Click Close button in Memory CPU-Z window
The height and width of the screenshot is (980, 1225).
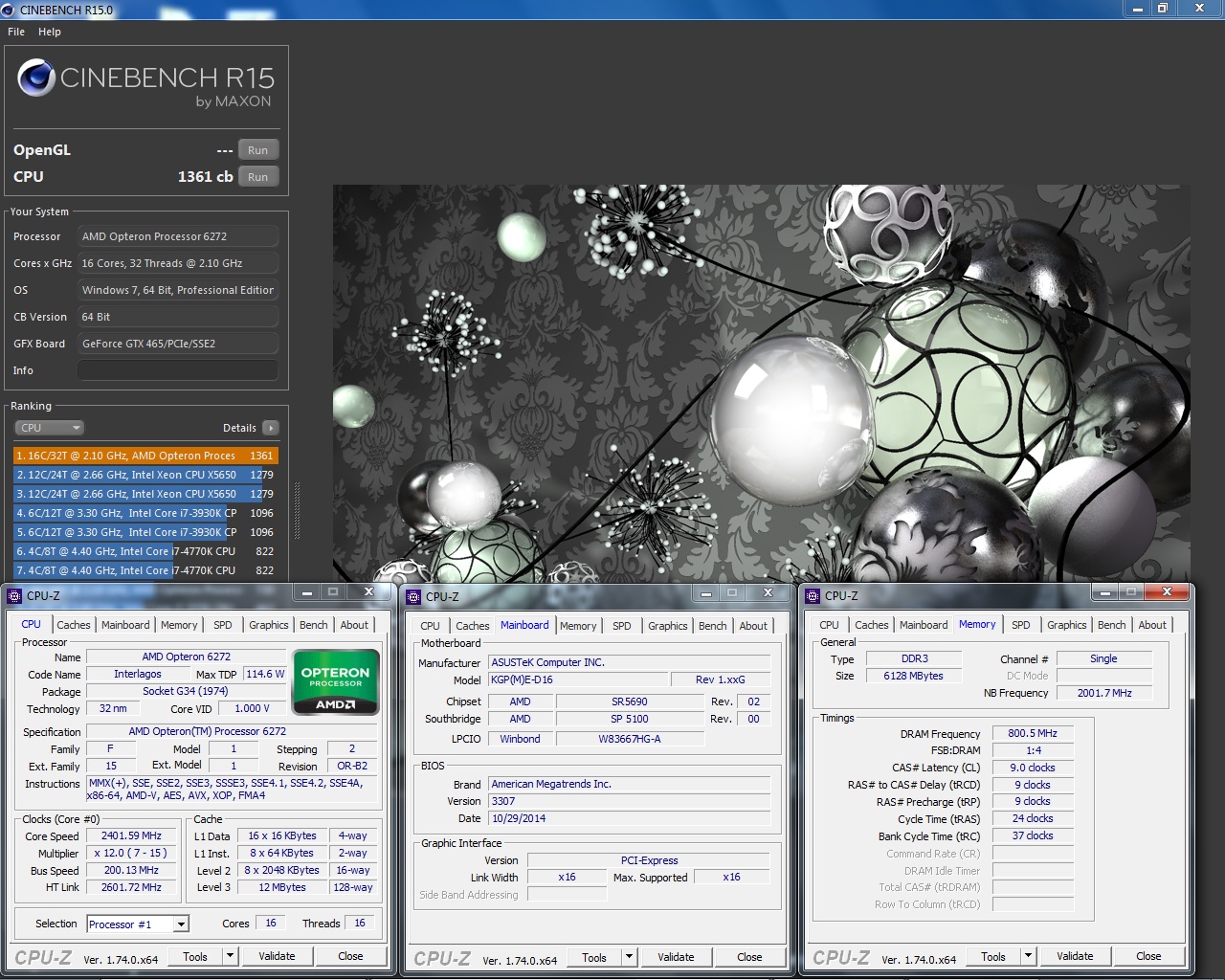pyautogui.click(x=1148, y=956)
